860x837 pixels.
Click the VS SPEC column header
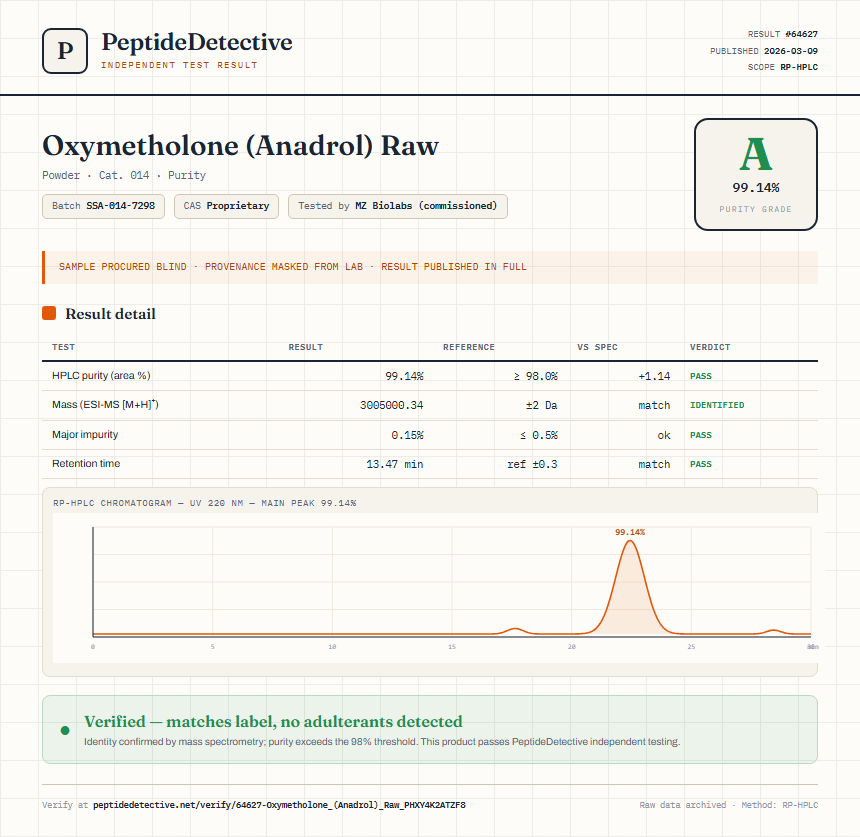click(597, 347)
